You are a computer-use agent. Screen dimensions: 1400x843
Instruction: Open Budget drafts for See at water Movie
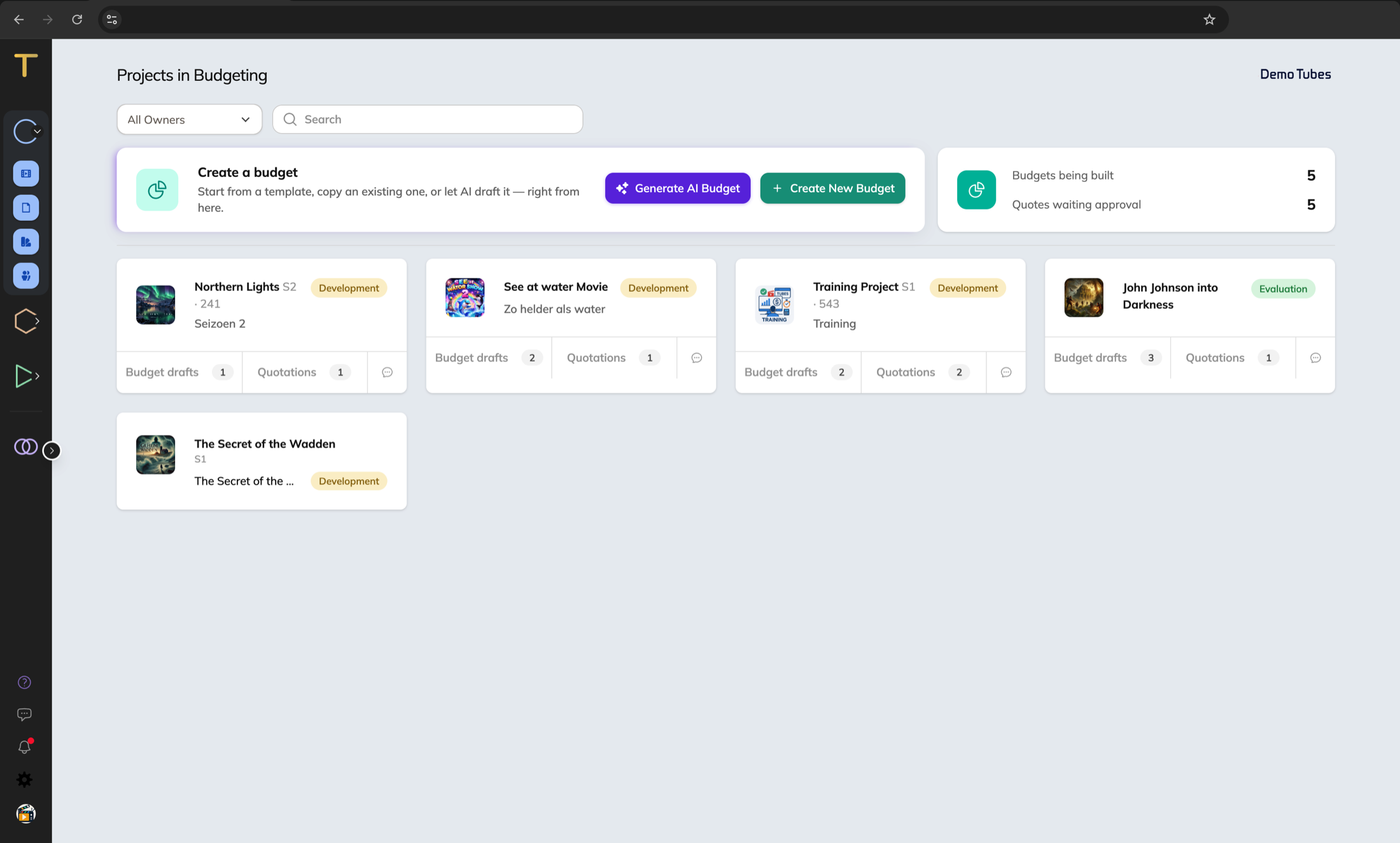tap(488, 358)
